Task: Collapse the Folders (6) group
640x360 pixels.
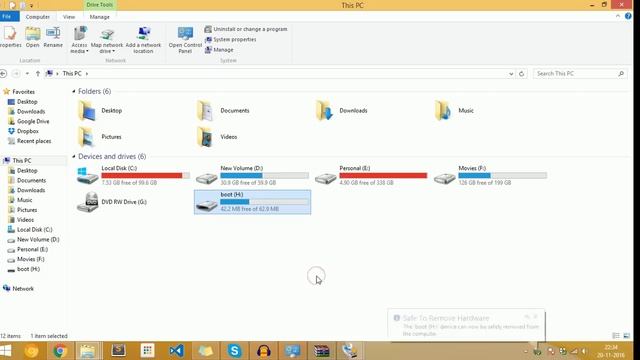Action: (x=74, y=91)
